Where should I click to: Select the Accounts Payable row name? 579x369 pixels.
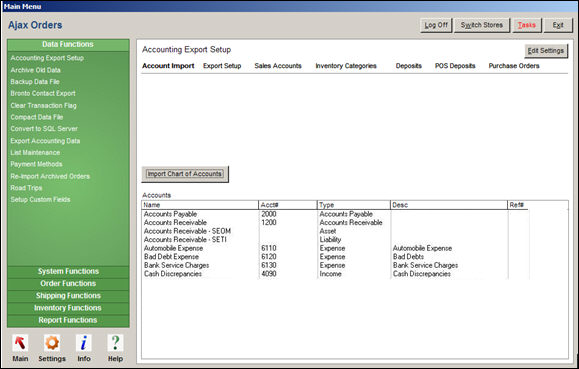(x=170, y=214)
